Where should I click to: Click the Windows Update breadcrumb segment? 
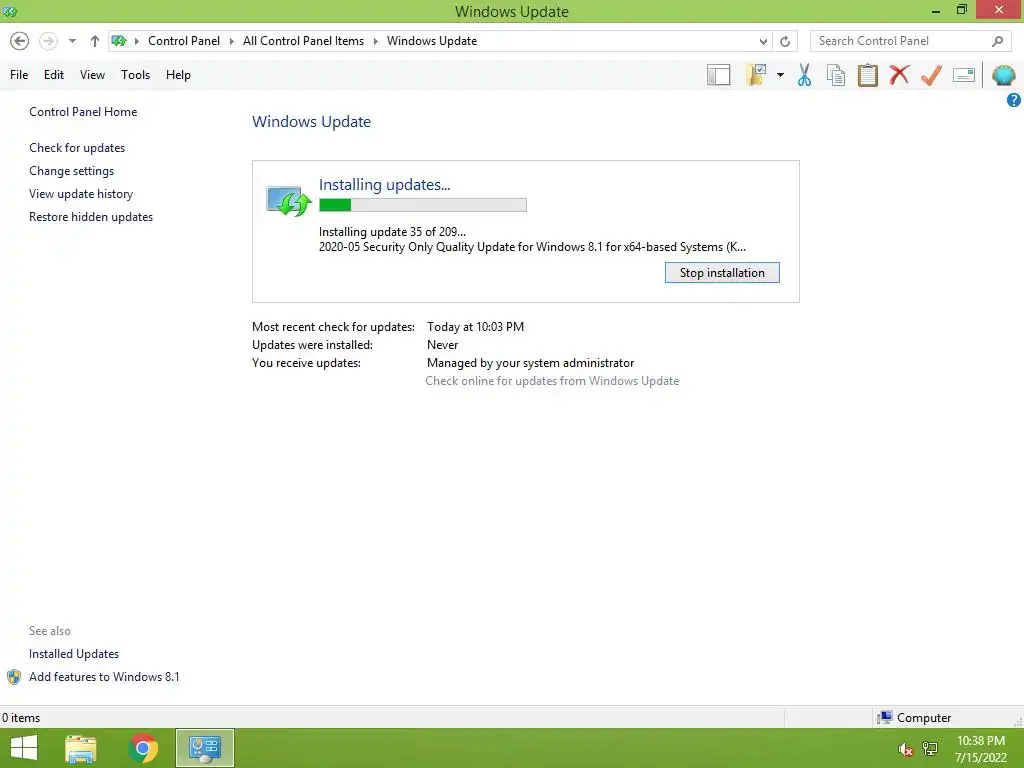432,41
